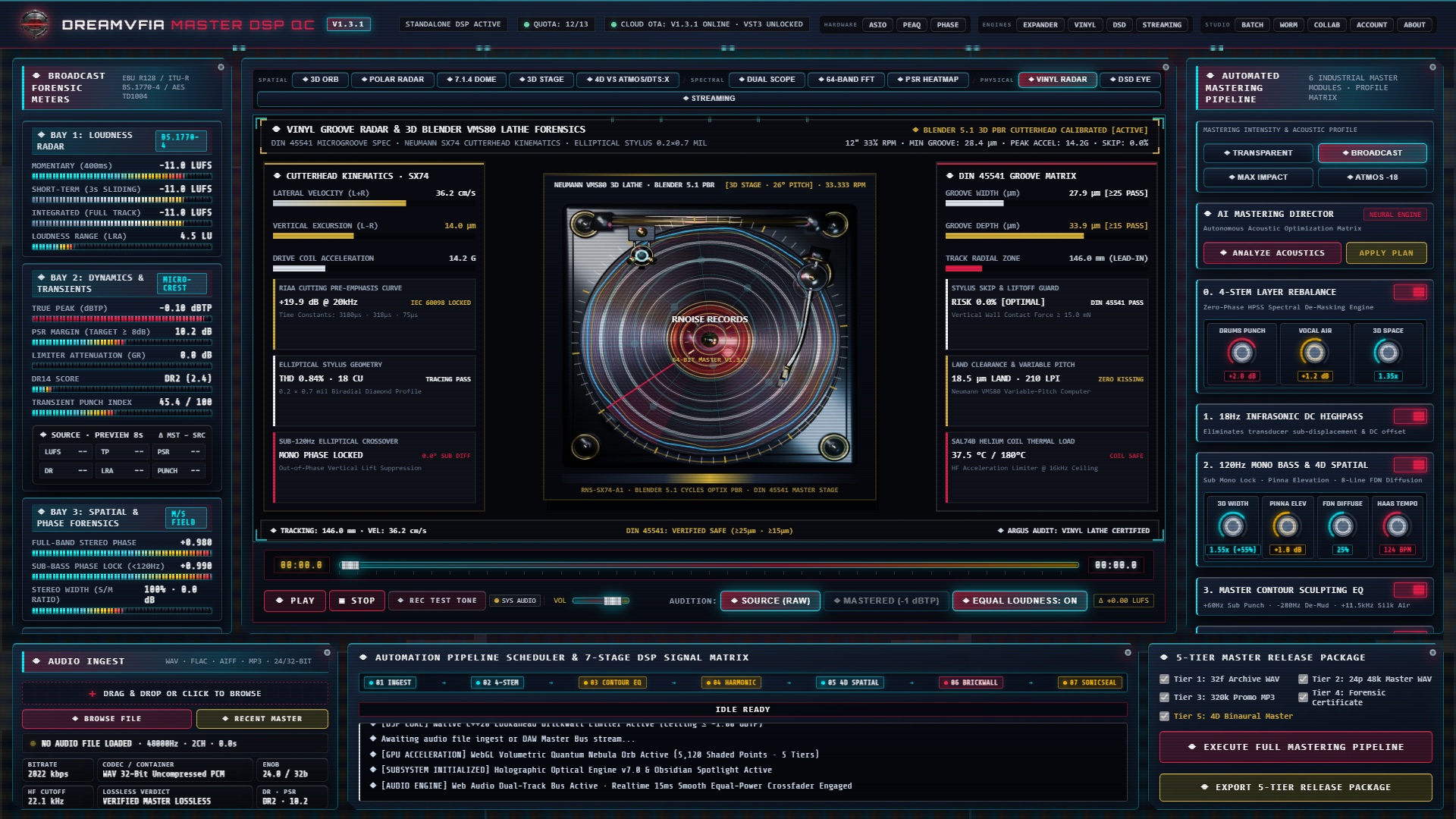1456x819 pixels.
Task: Open the Vinyl Radar view tab
Action: click(1057, 80)
